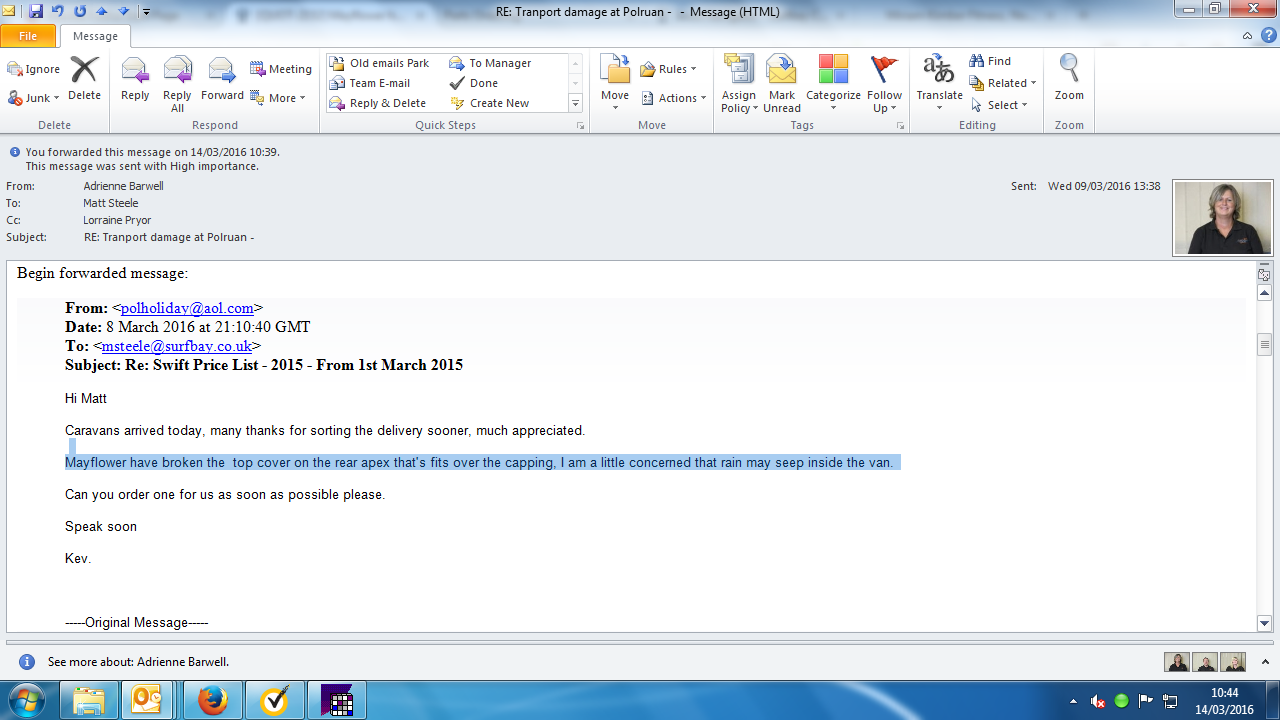The height and width of the screenshot is (720, 1280).
Task: Open the Tags dialog launcher
Action: [x=901, y=126]
